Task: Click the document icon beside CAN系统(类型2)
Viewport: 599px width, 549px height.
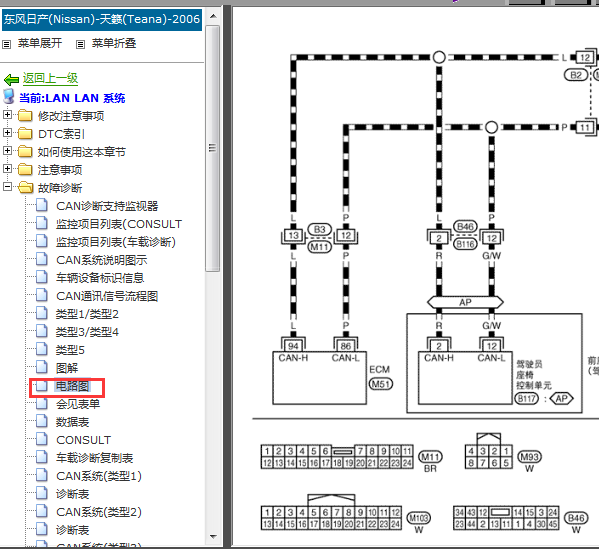Action: tap(42, 511)
